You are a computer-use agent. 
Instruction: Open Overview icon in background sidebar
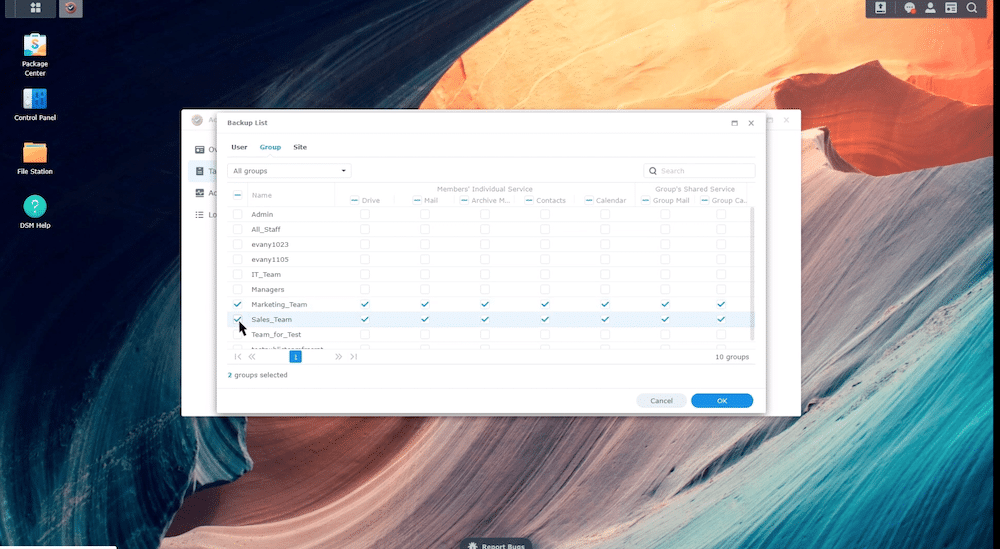point(200,149)
